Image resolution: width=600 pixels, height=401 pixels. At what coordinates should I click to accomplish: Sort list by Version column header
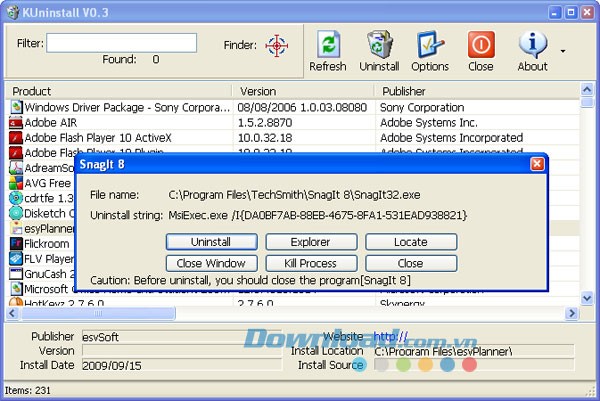[303, 91]
